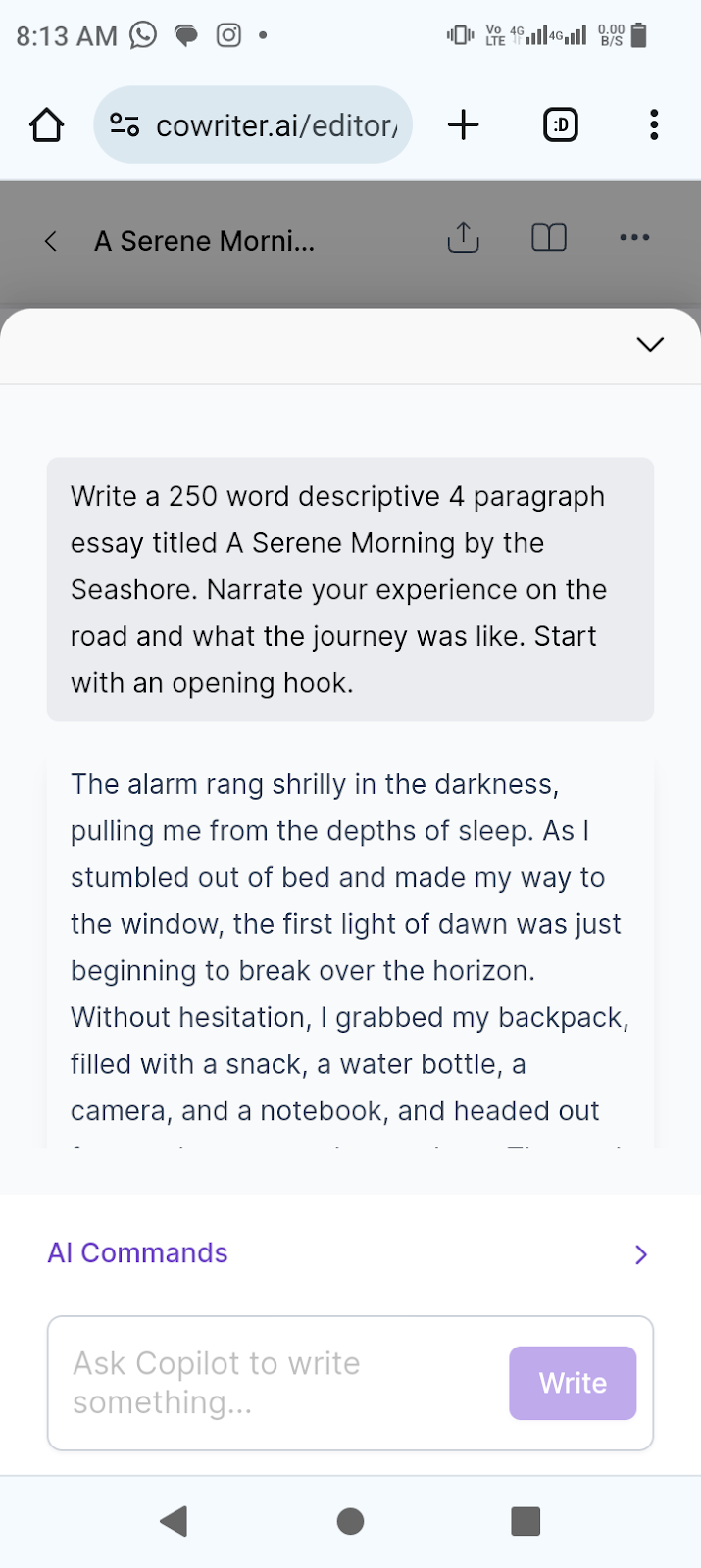Open the tab switcher icon
The height and width of the screenshot is (1568, 701).
[x=561, y=125]
